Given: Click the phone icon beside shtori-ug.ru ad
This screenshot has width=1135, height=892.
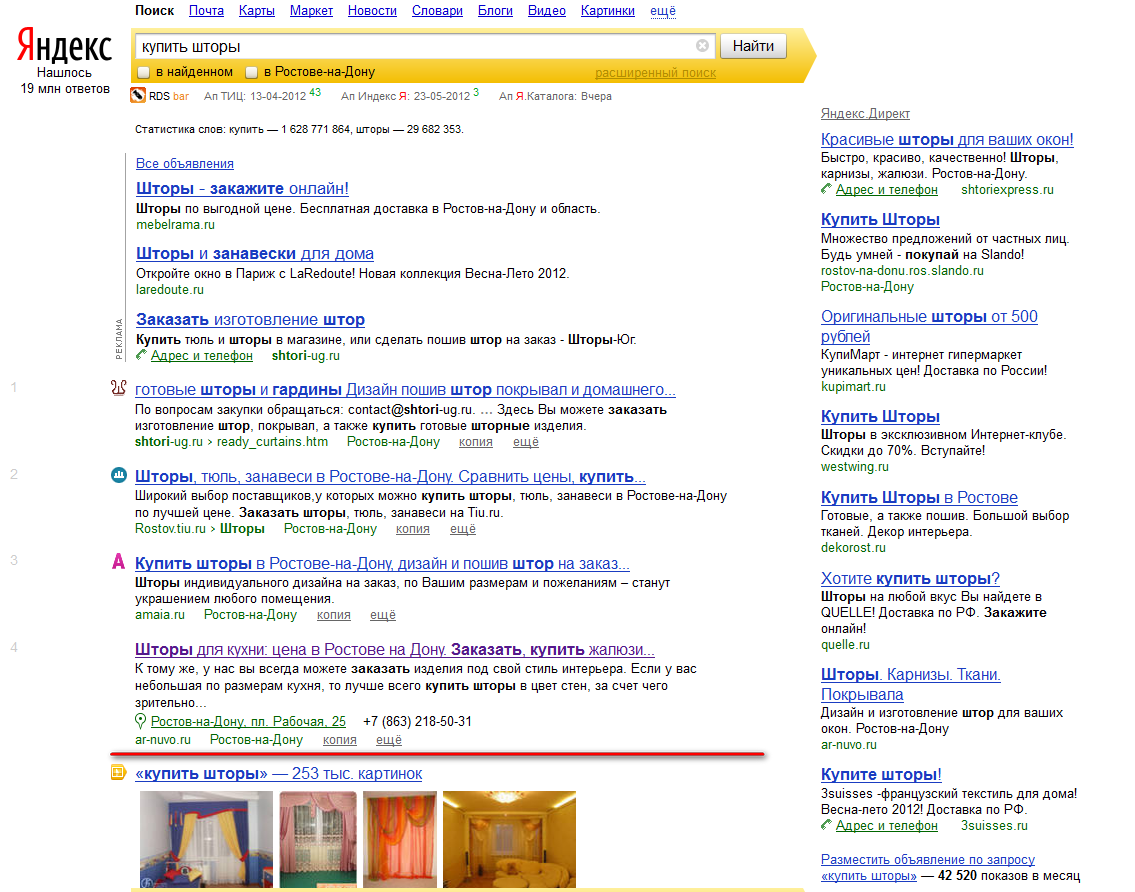Looking at the screenshot, I should pyautogui.click(x=140, y=355).
